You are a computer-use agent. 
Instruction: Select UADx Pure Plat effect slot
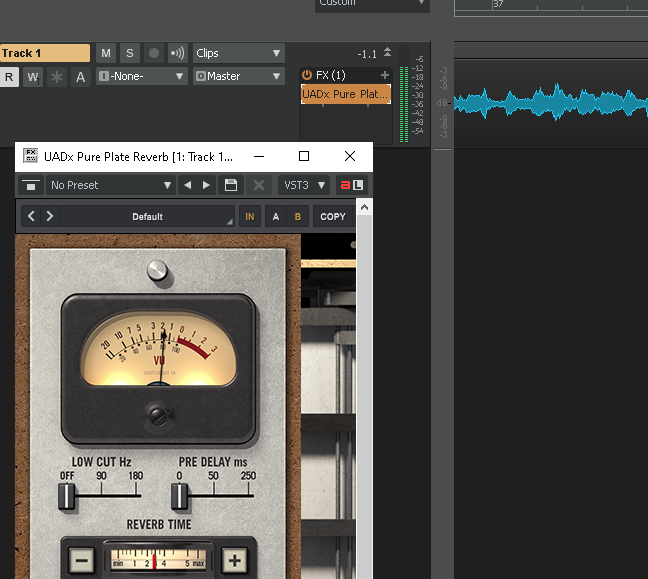345,94
